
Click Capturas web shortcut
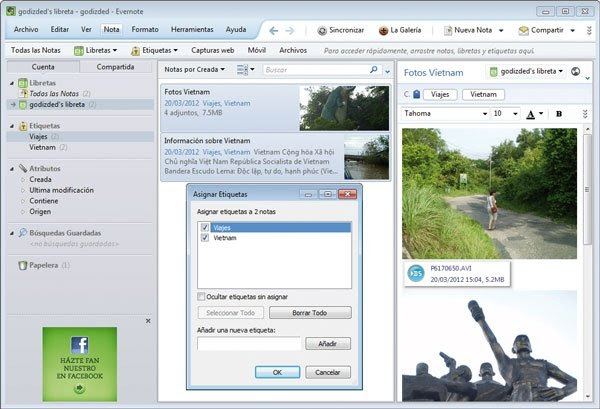click(x=213, y=51)
